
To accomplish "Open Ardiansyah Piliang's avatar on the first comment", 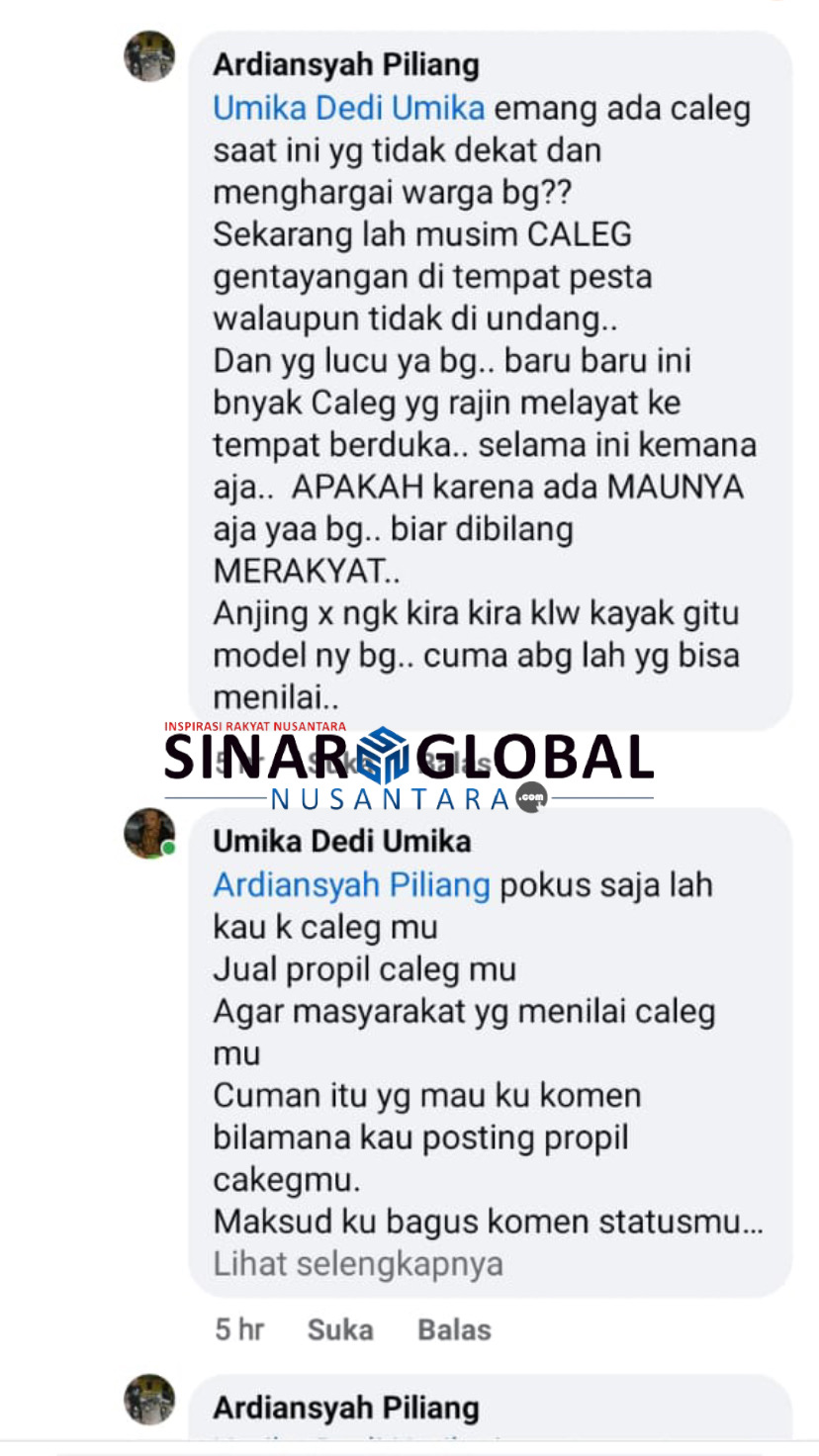I will (149, 56).
